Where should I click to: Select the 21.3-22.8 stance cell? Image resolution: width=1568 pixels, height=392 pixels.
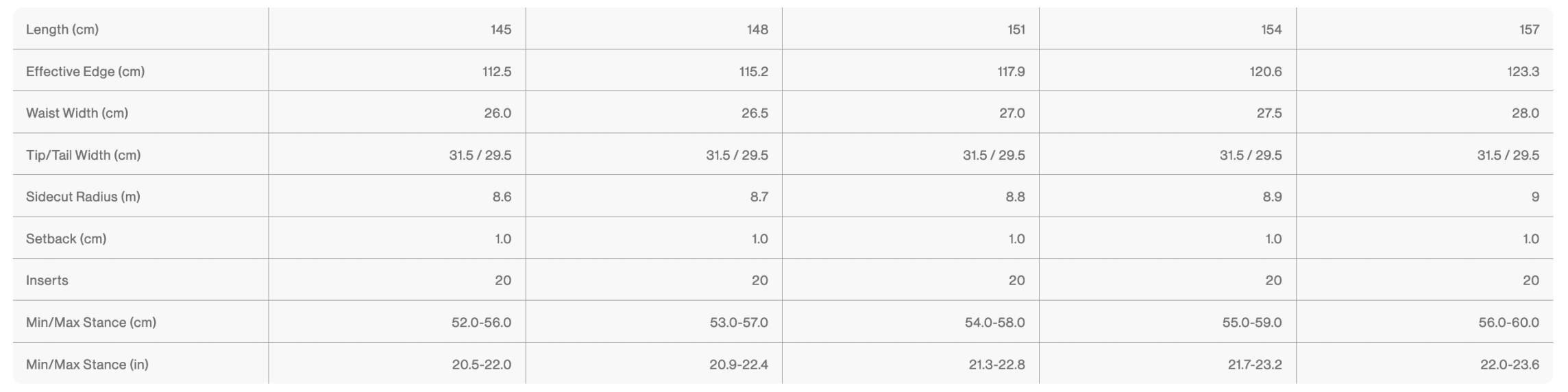996,365
